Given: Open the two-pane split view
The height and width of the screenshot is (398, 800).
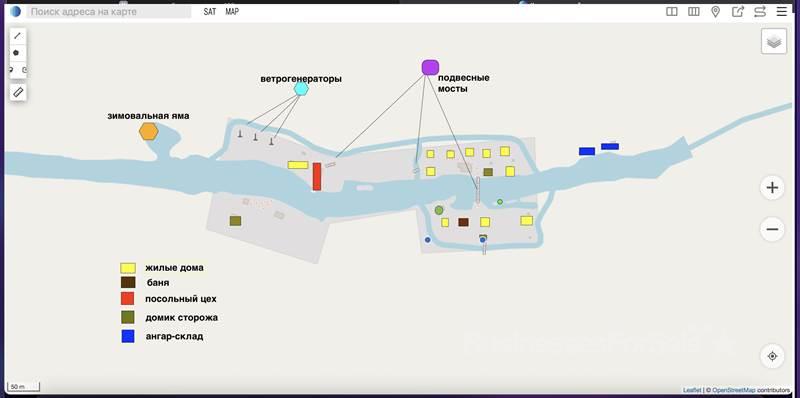Looking at the screenshot, I should coord(672,12).
